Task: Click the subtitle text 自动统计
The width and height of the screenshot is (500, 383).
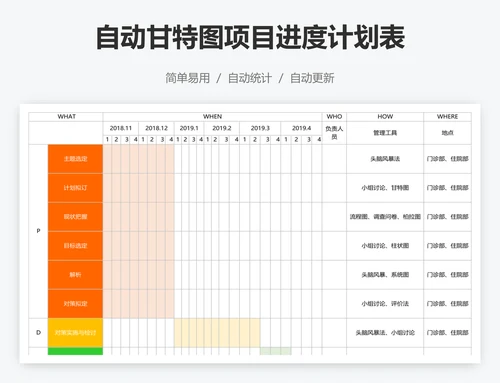Action: pos(250,78)
